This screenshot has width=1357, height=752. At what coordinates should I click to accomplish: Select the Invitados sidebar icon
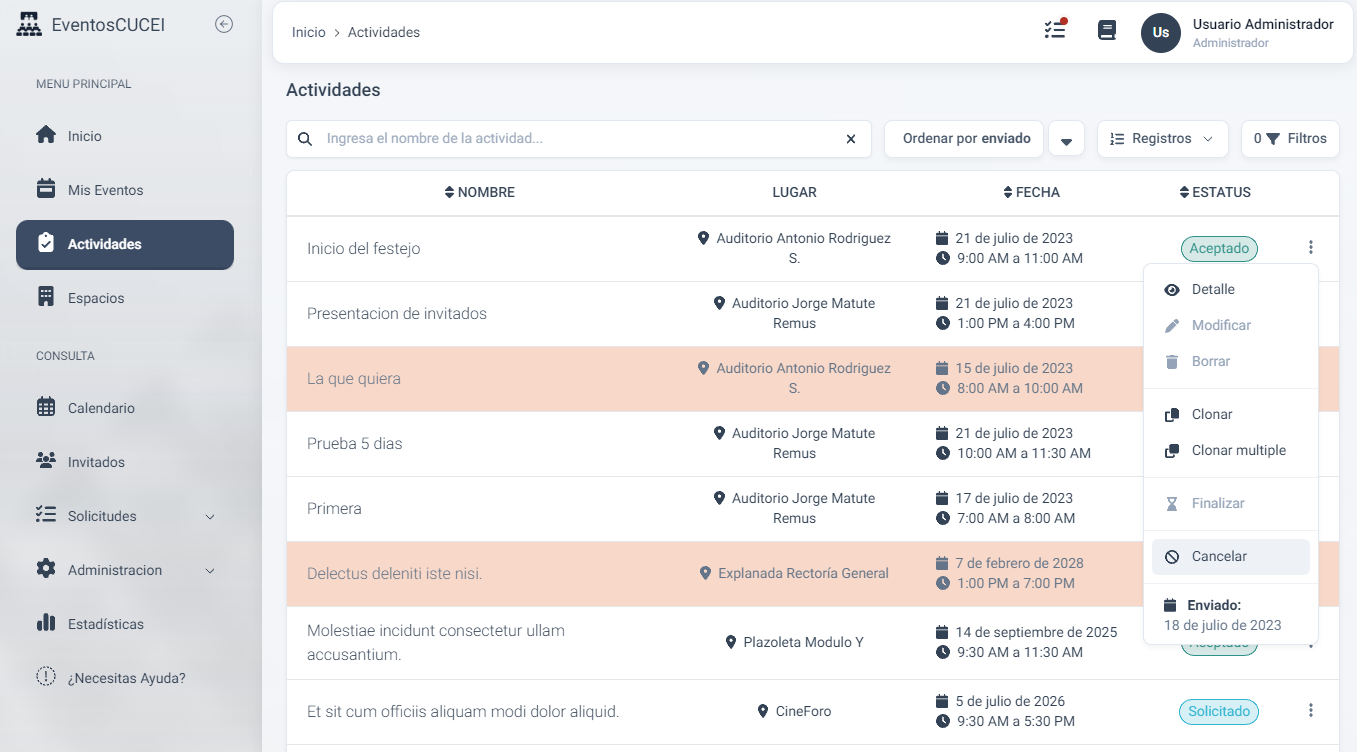click(46, 461)
